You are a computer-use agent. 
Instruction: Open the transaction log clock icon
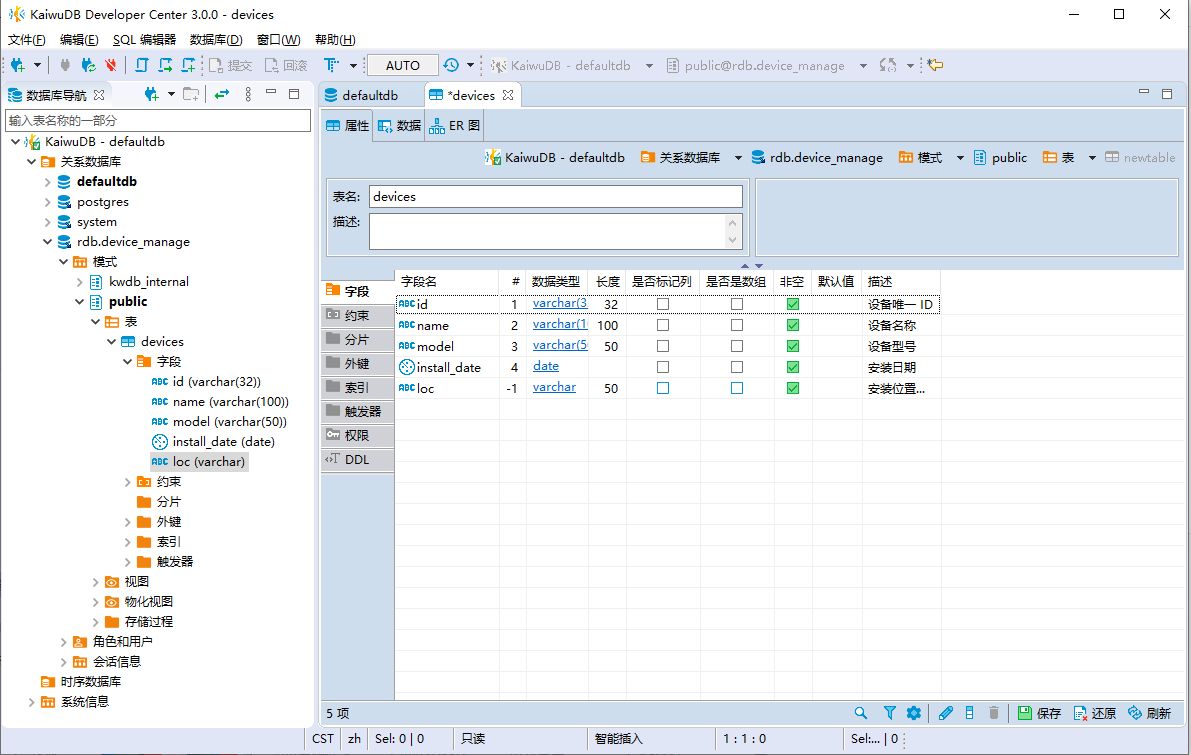(451, 65)
